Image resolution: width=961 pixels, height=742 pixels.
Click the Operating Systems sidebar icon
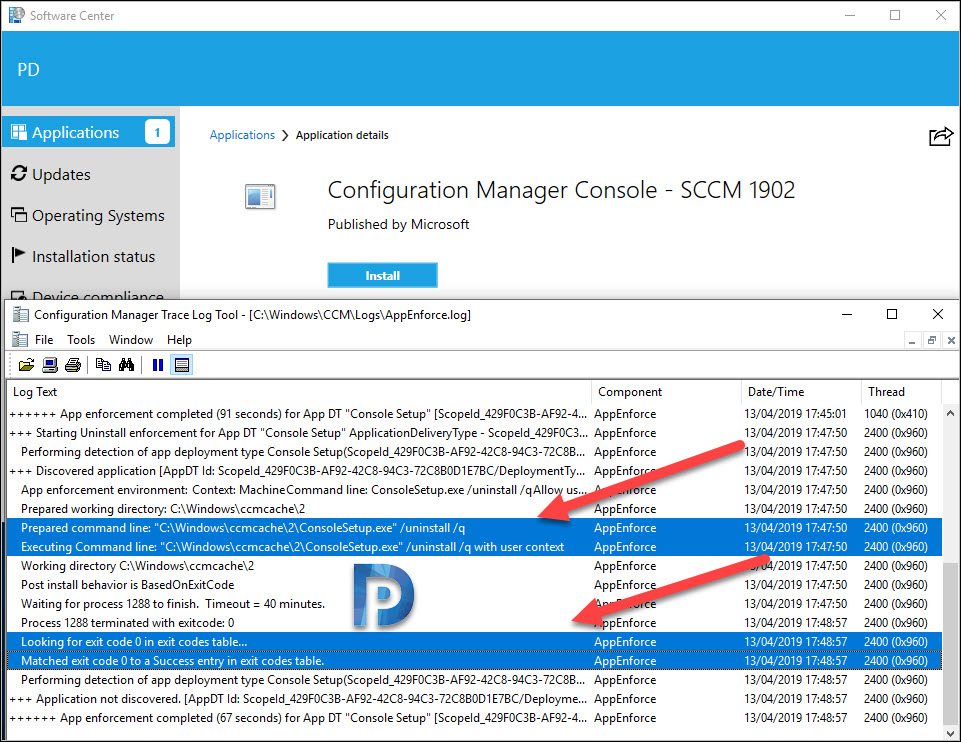pyautogui.click(x=19, y=215)
